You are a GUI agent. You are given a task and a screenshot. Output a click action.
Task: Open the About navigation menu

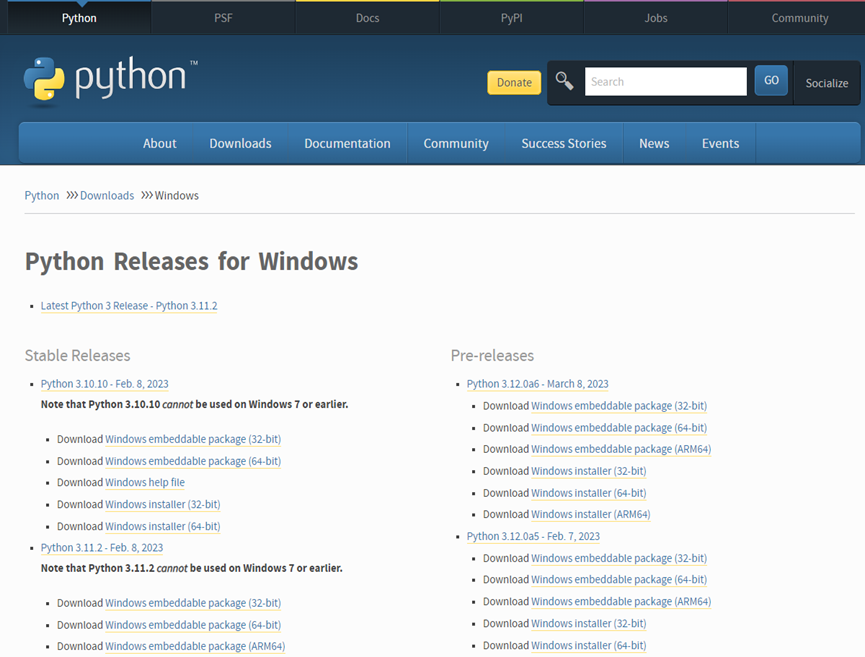[x=159, y=143]
